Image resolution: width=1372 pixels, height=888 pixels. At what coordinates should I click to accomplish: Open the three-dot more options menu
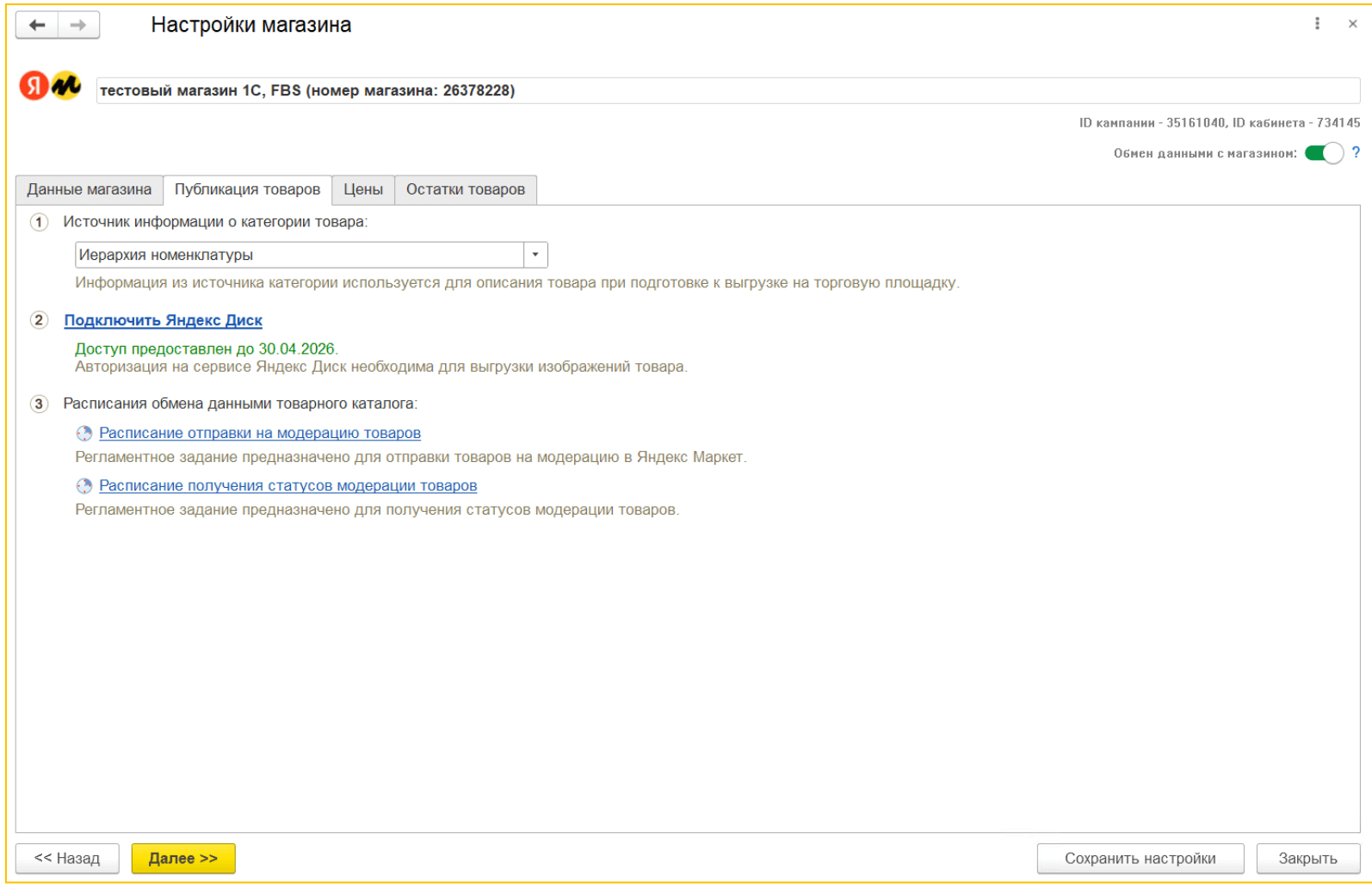pos(1317,24)
